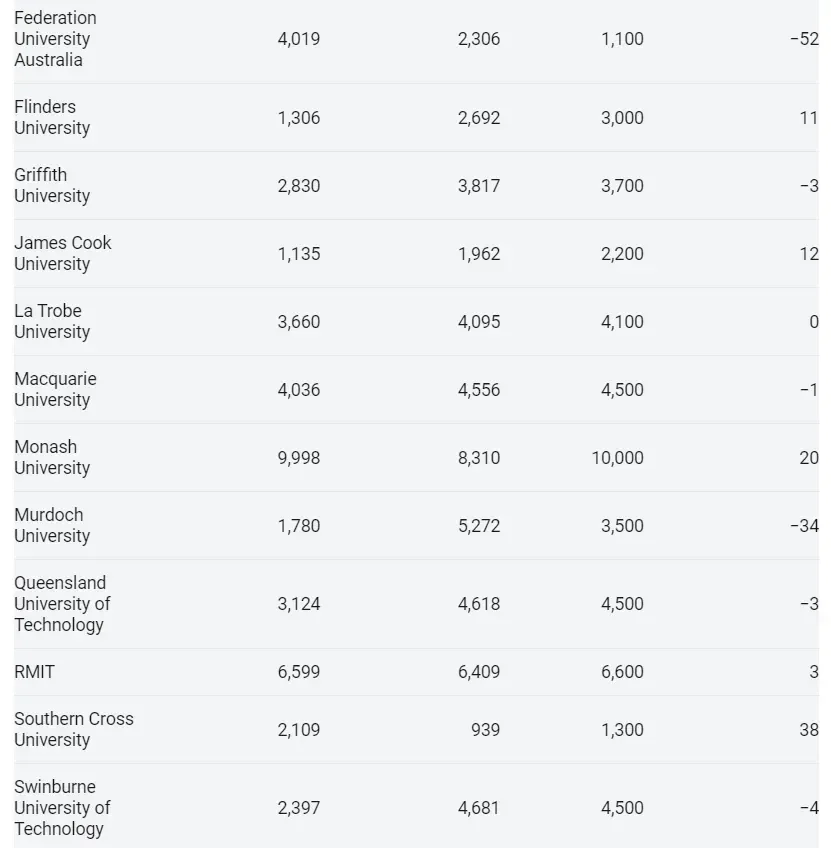
Task: Select Monash University value 10,000
Action: [617, 458]
